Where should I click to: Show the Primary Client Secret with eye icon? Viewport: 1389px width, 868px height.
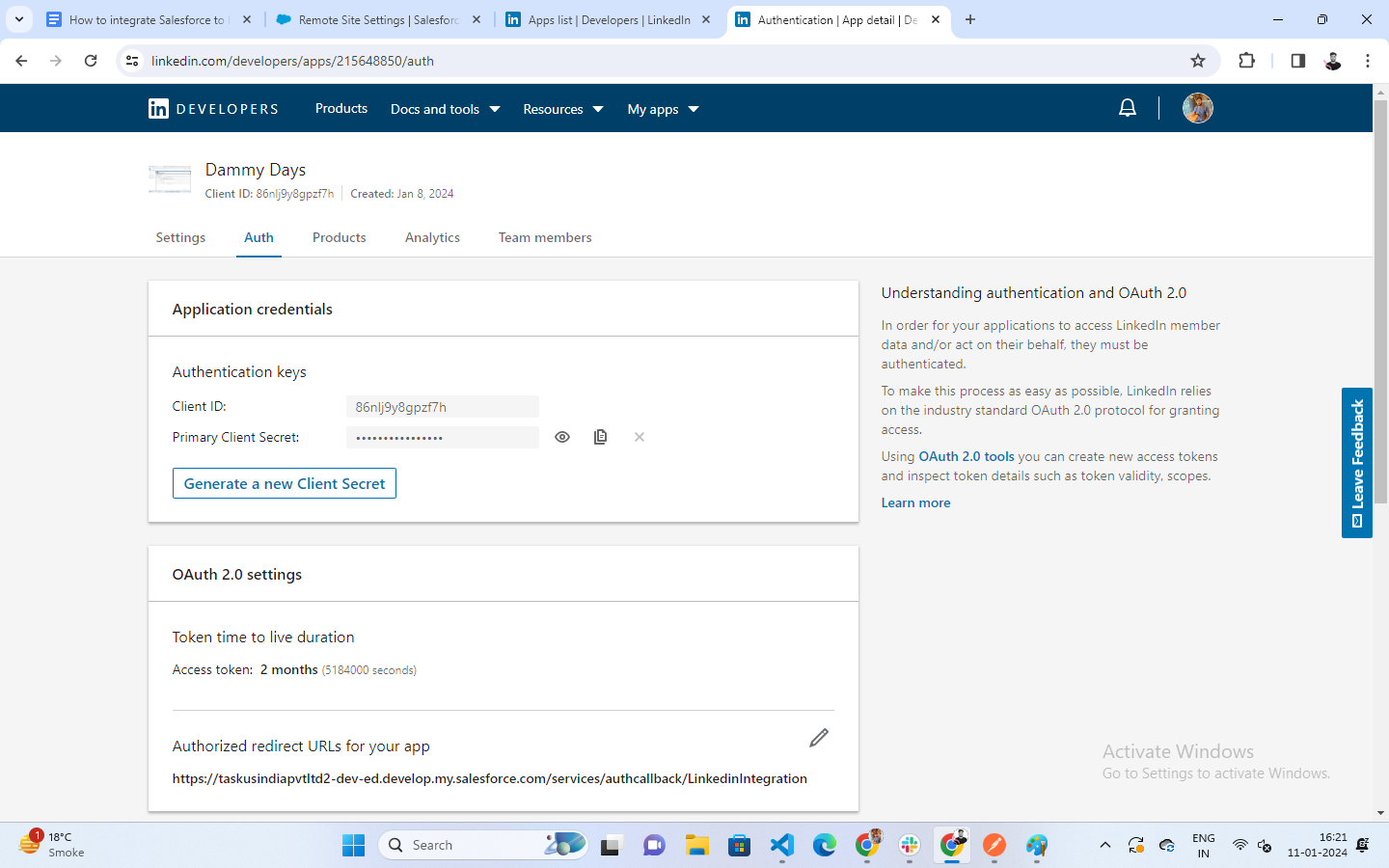point(562,437)
